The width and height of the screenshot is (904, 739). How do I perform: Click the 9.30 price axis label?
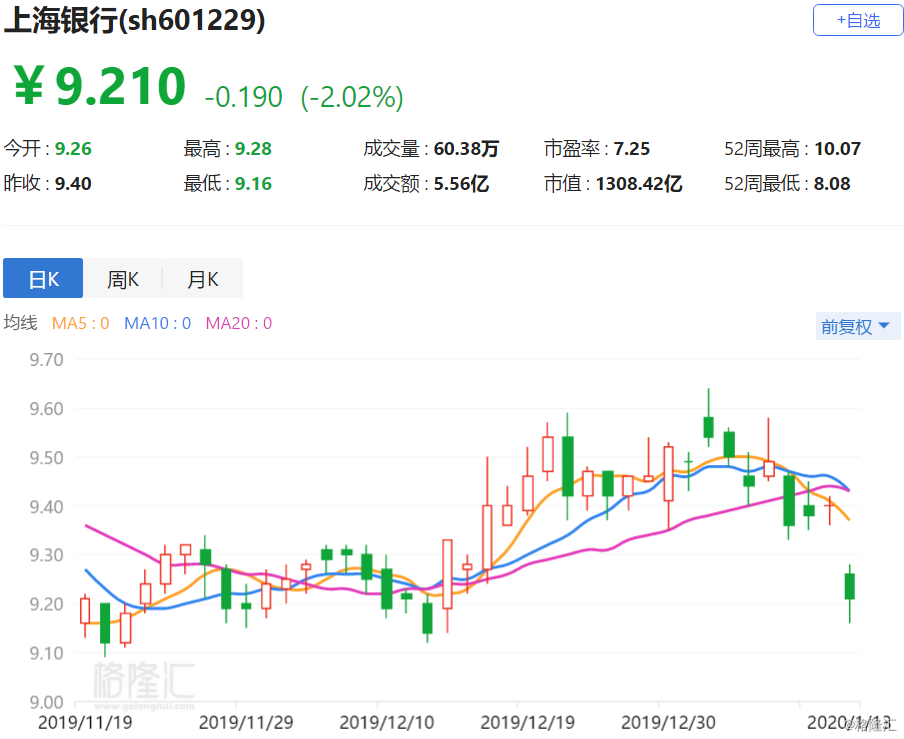tap(46, 555)
